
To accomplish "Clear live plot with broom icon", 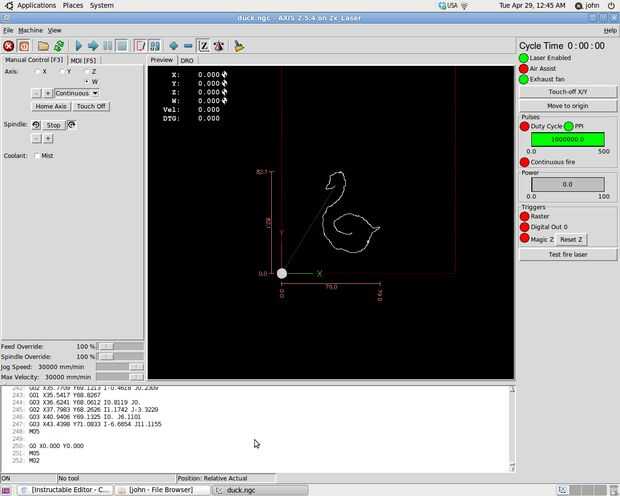I will tap(239, 46).
